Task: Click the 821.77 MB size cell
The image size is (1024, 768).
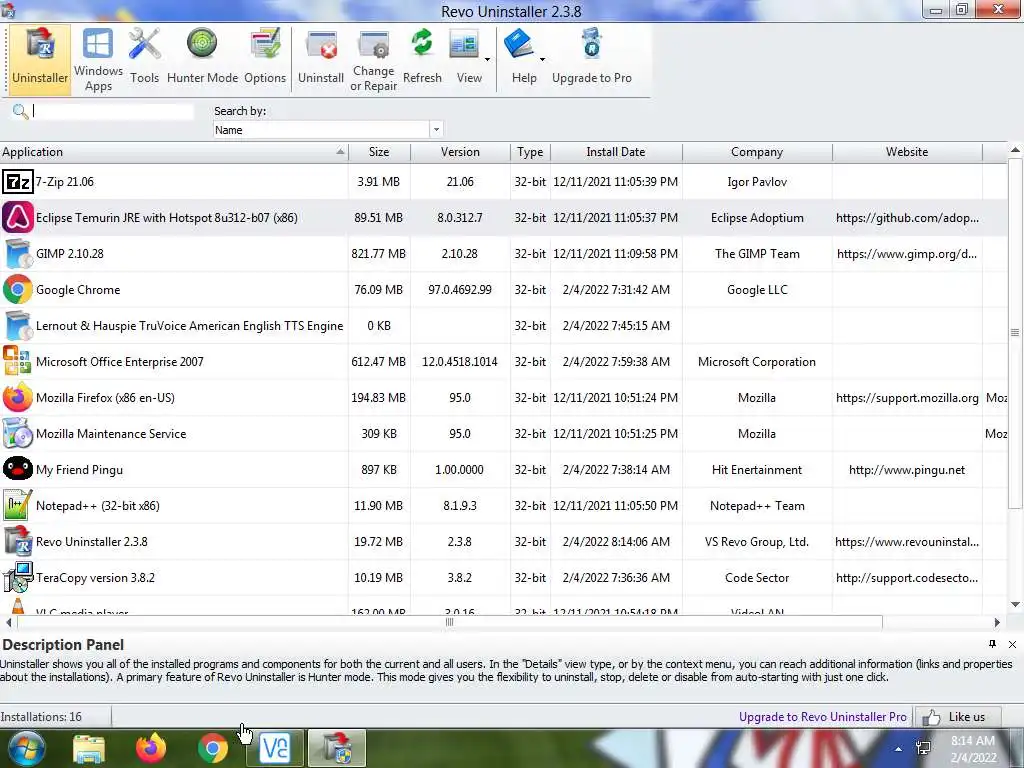Action: [379, 253]
